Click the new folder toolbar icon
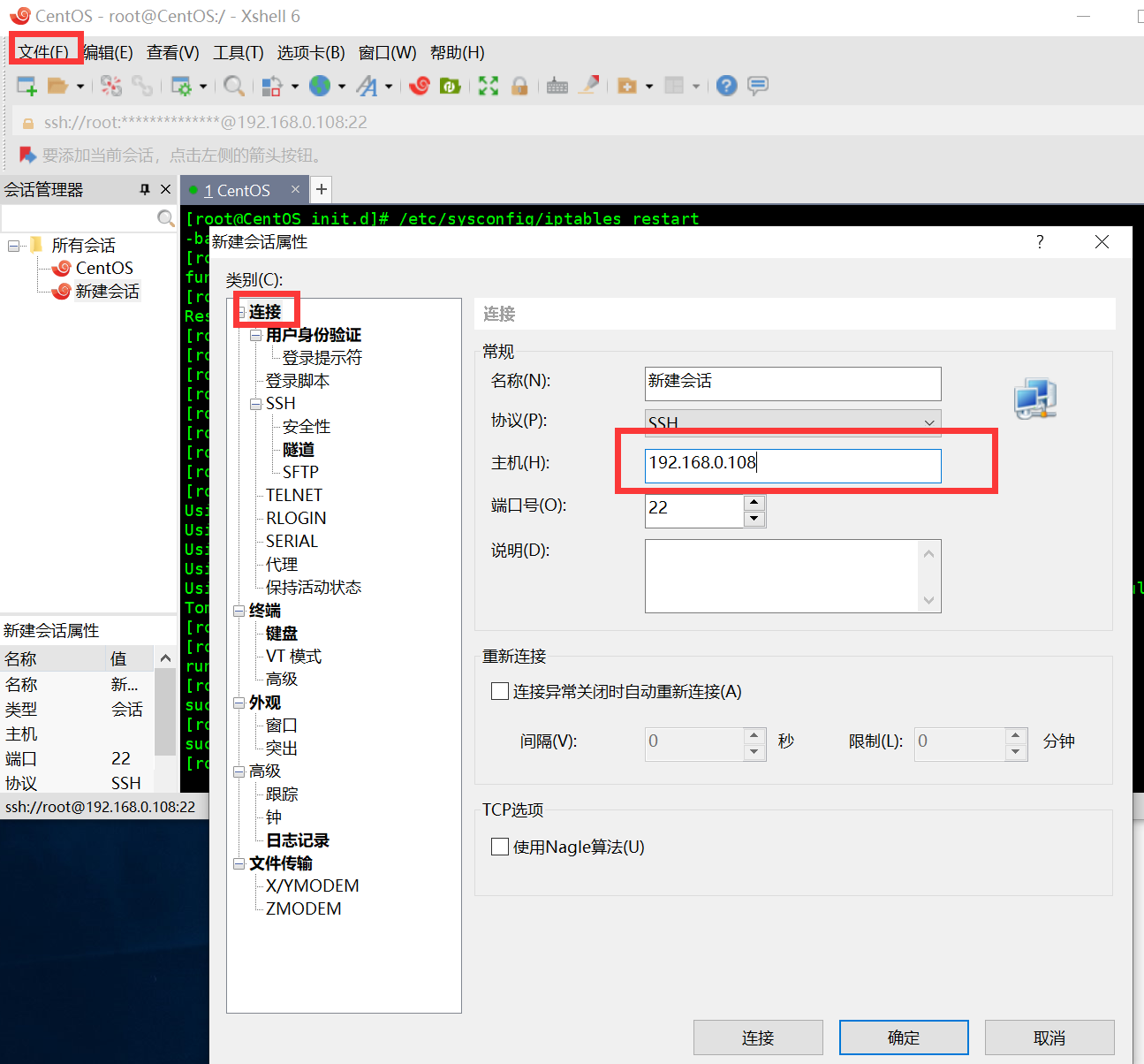The image size is (1144, 1064). (627, 86)
